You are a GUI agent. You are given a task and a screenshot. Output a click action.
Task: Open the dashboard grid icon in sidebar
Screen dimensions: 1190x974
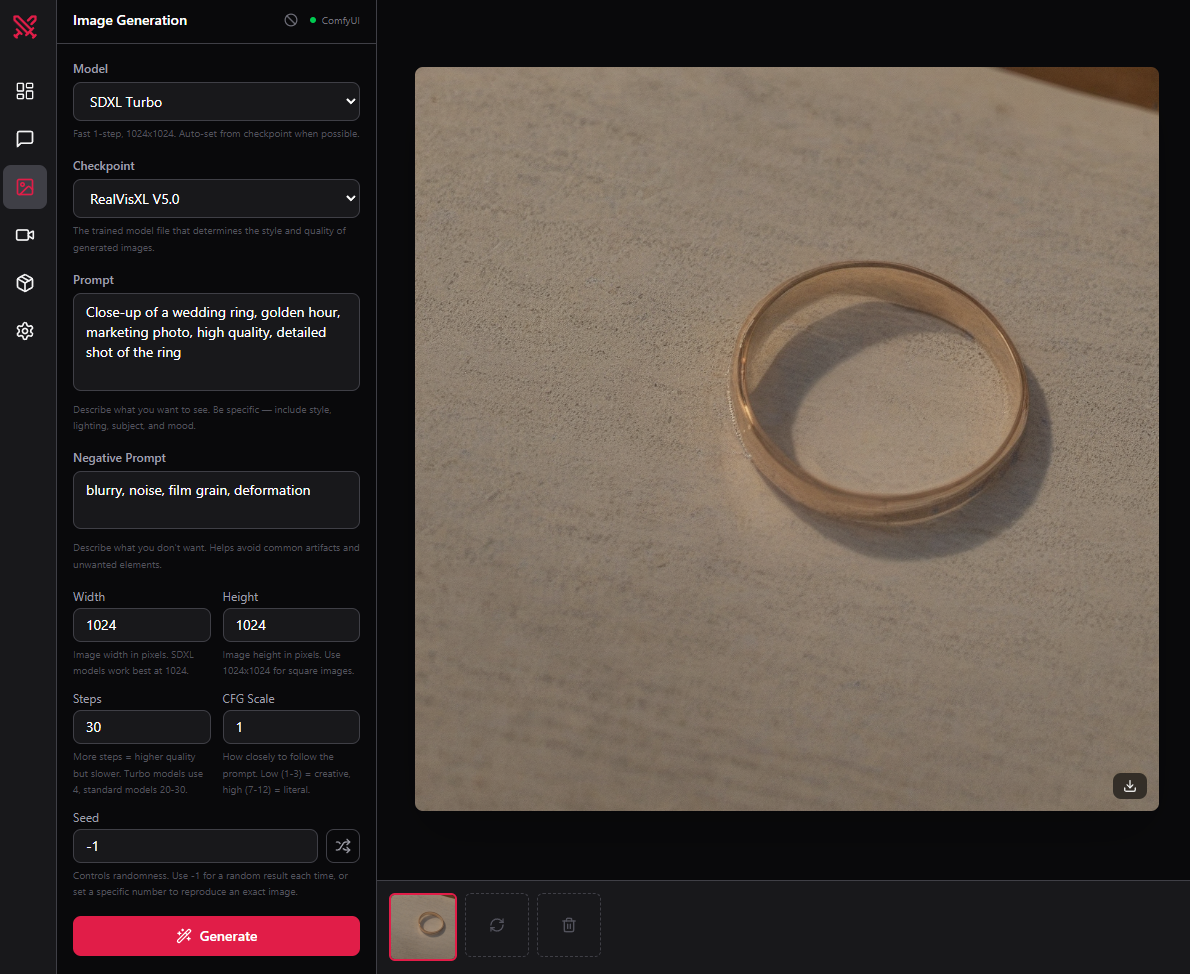25,91
